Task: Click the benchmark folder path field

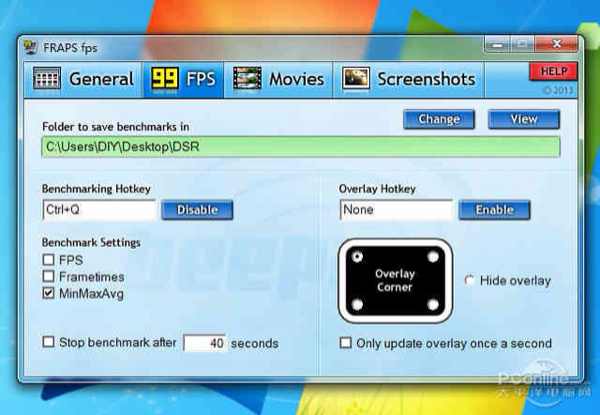Action: 301,147
